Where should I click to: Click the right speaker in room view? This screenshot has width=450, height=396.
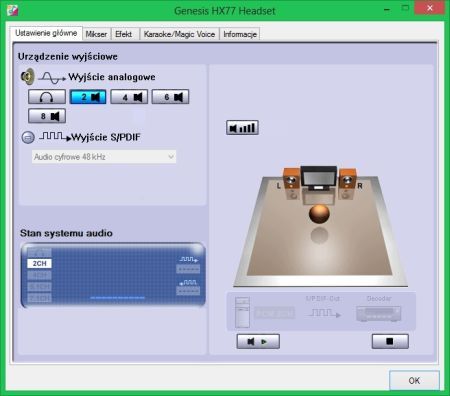pyautogui.click(x=347, y=179)
